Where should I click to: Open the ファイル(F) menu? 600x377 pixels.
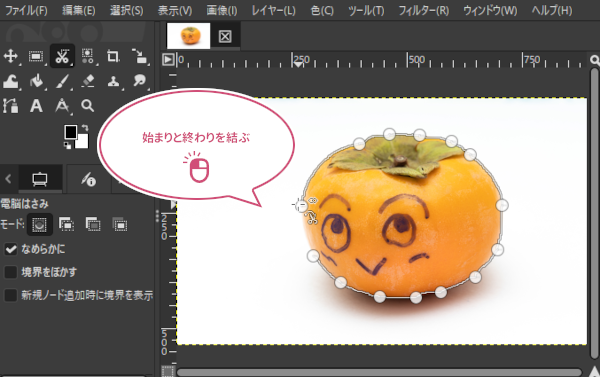(x=26, y=10)
